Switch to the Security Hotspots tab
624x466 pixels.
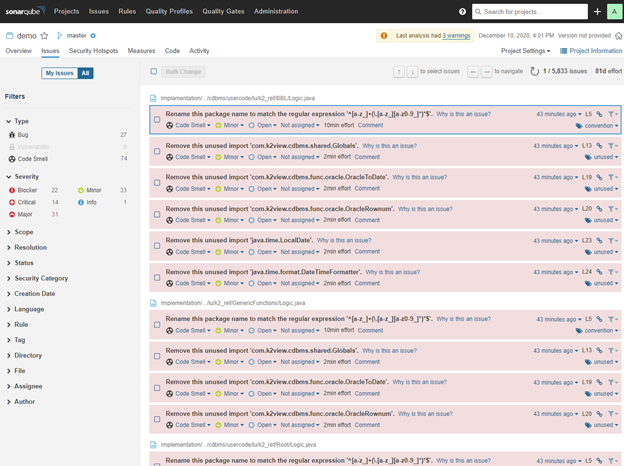95,50
